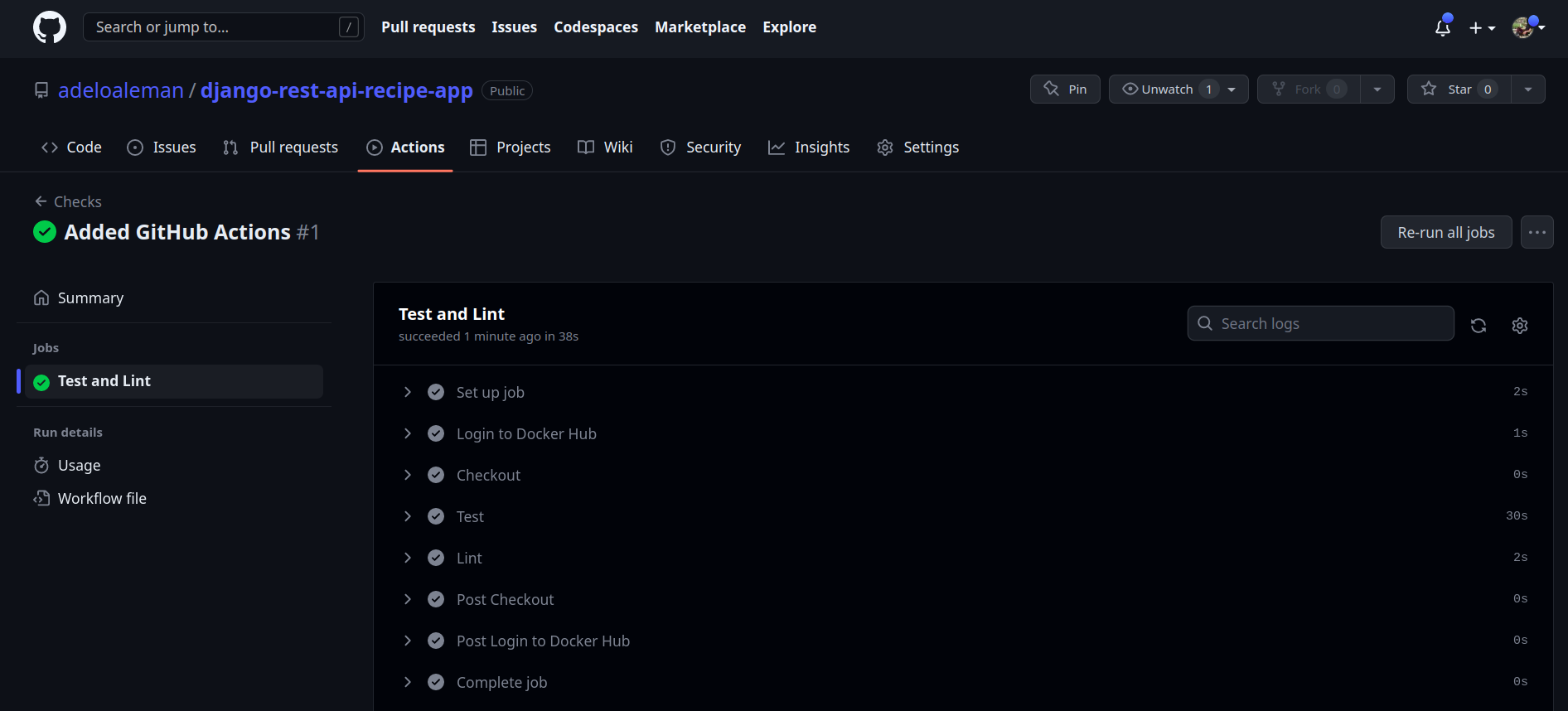Open the create new plus dropdown
This screenshot has width=1568, height=711.
(x=1481, y=28)
